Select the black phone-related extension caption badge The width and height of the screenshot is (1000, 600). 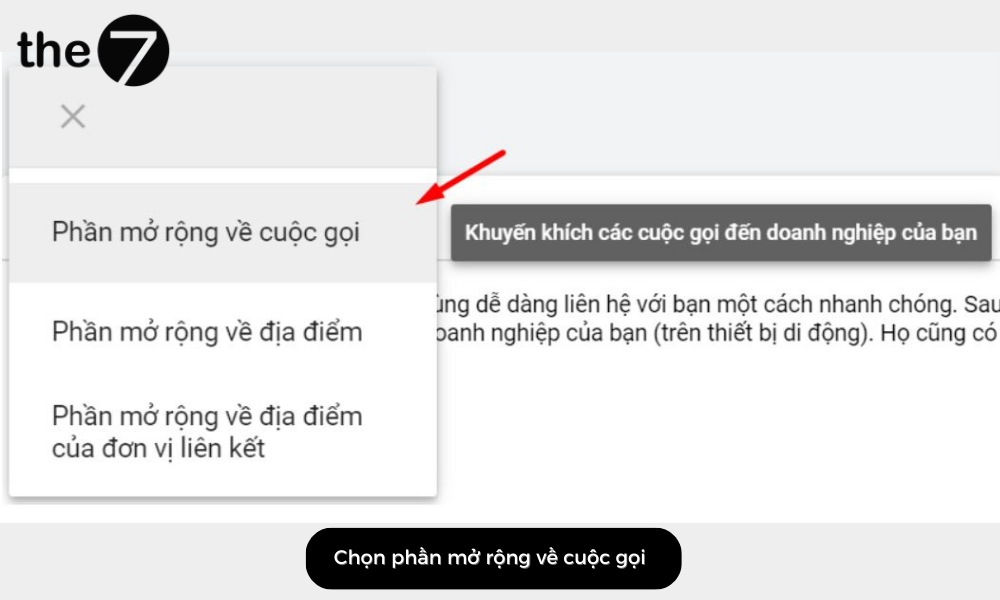493,557
